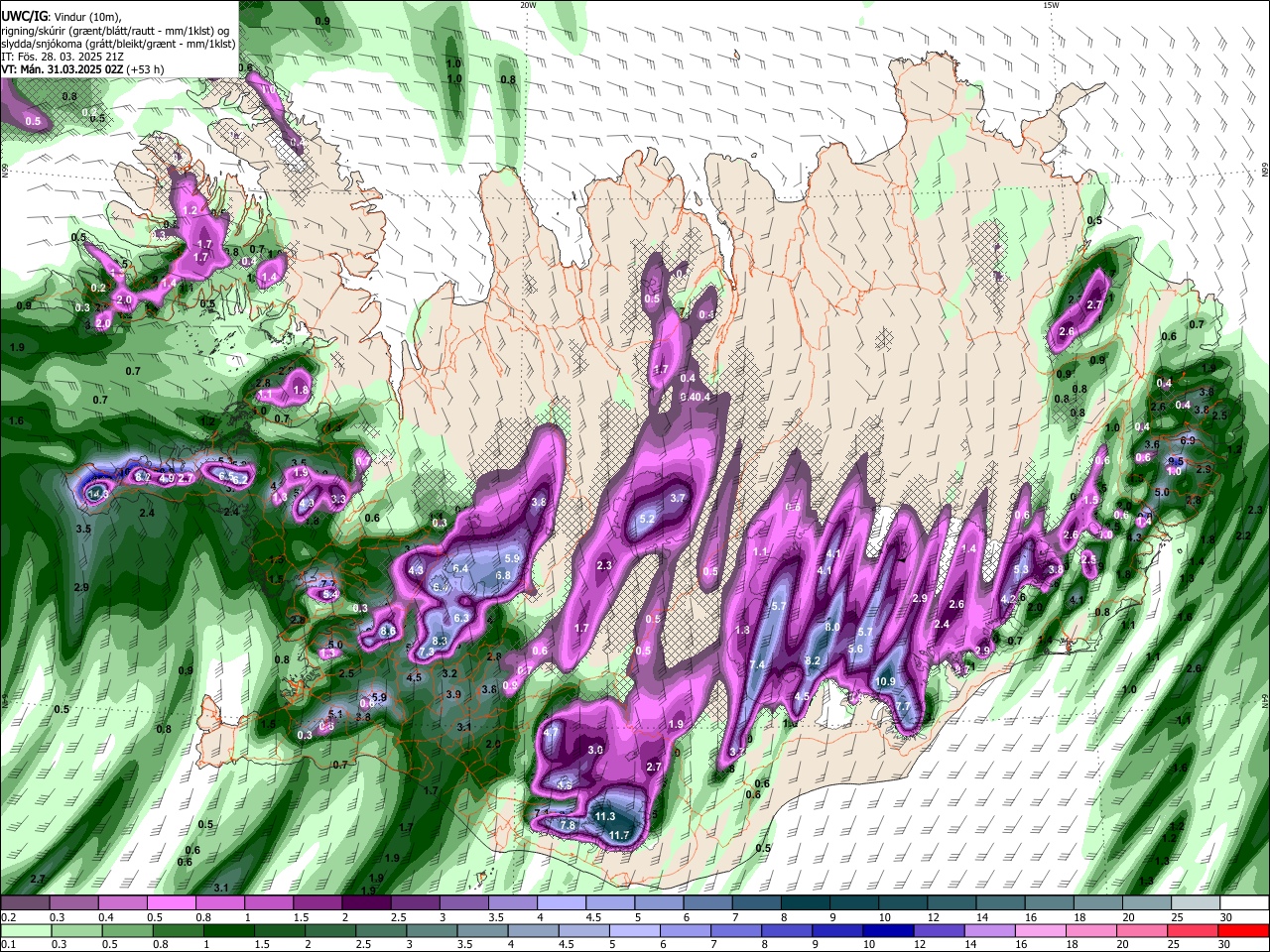The height and width of the screenshot is (952, 1270).
Task: Click the '15W' longitude label
Action: pyautogui.click(x=1051, y=5)
